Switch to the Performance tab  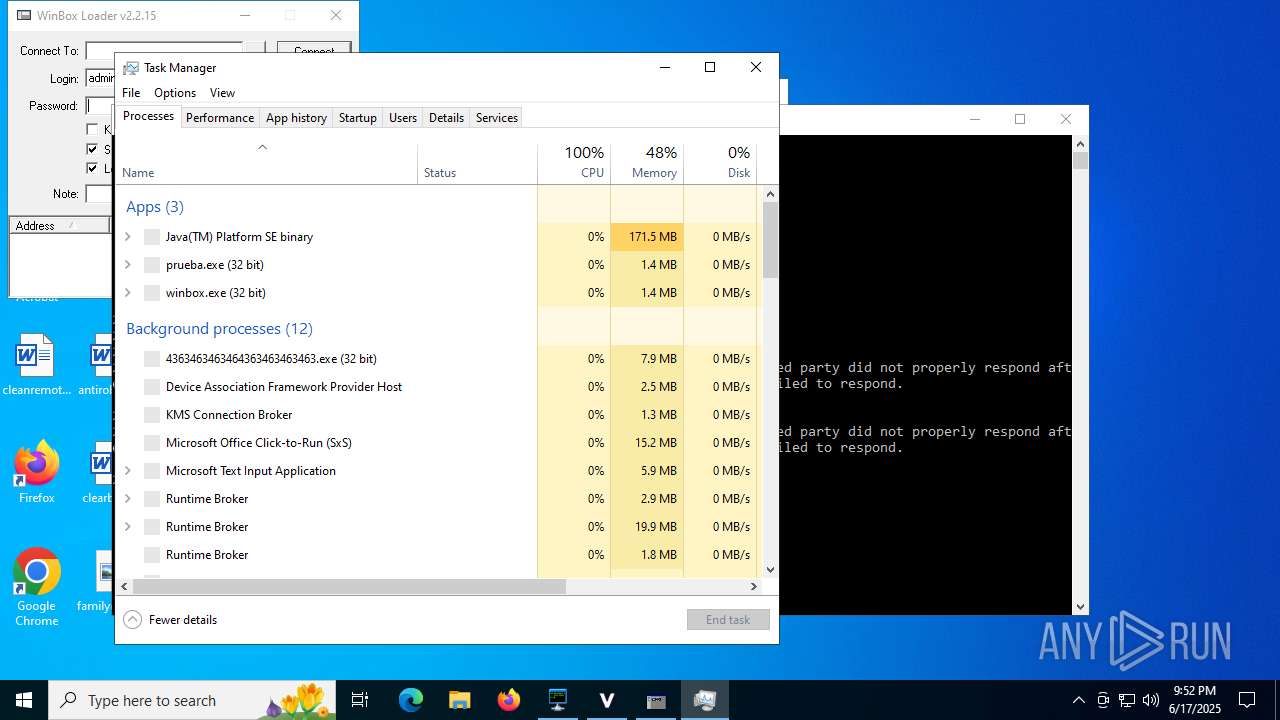click(220, 118)
